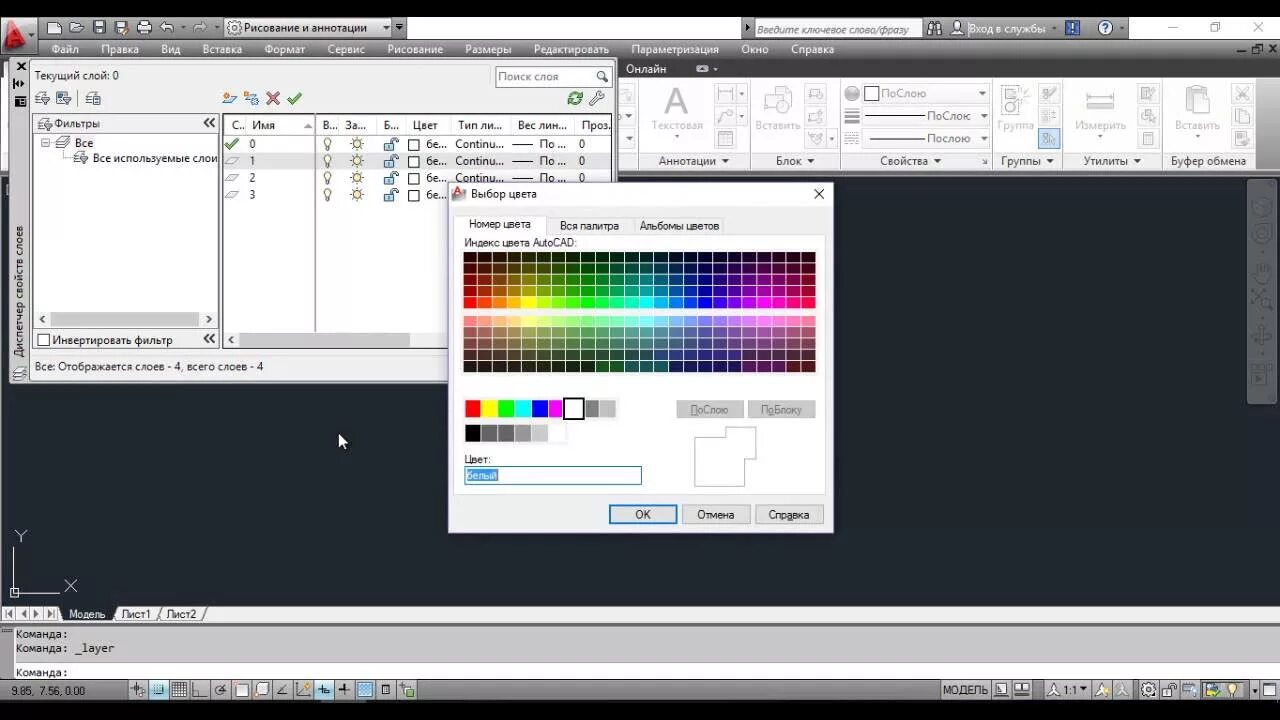Viewport: 1280px width, 720px height.
Task: Select the Все используемые слои filter
Action: pyautogui.click(x=154, y=159)
